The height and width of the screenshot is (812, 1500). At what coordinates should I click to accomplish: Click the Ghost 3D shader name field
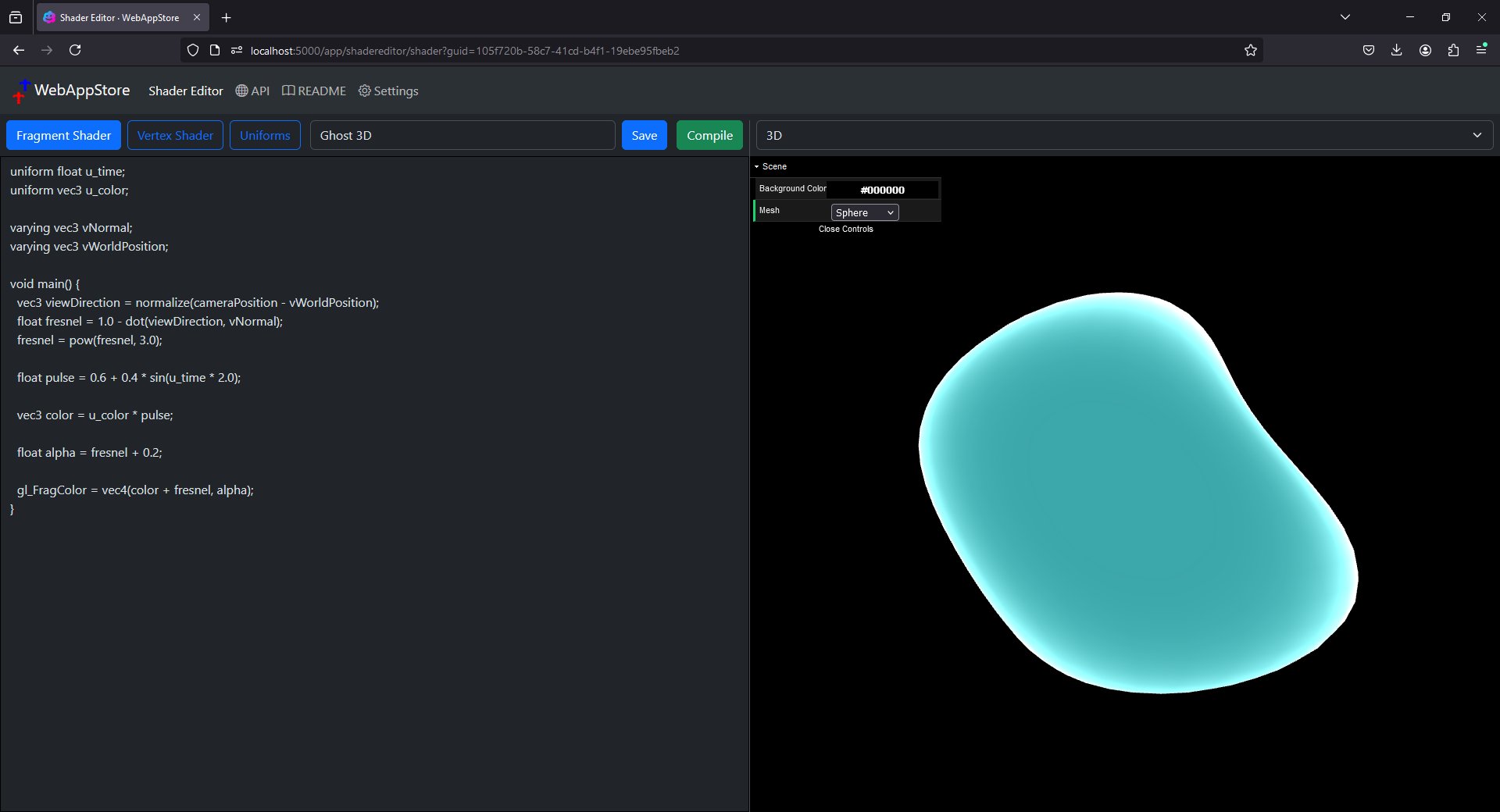462,135
